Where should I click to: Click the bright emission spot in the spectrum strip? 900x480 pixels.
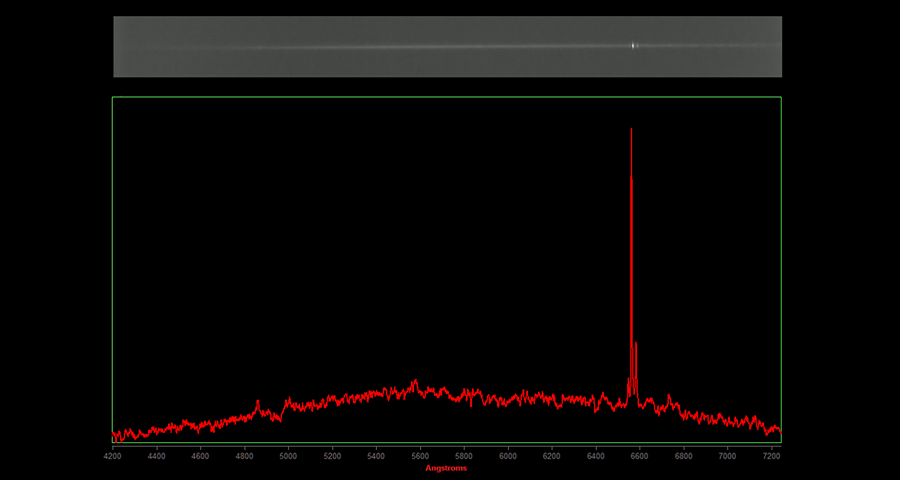633,45
